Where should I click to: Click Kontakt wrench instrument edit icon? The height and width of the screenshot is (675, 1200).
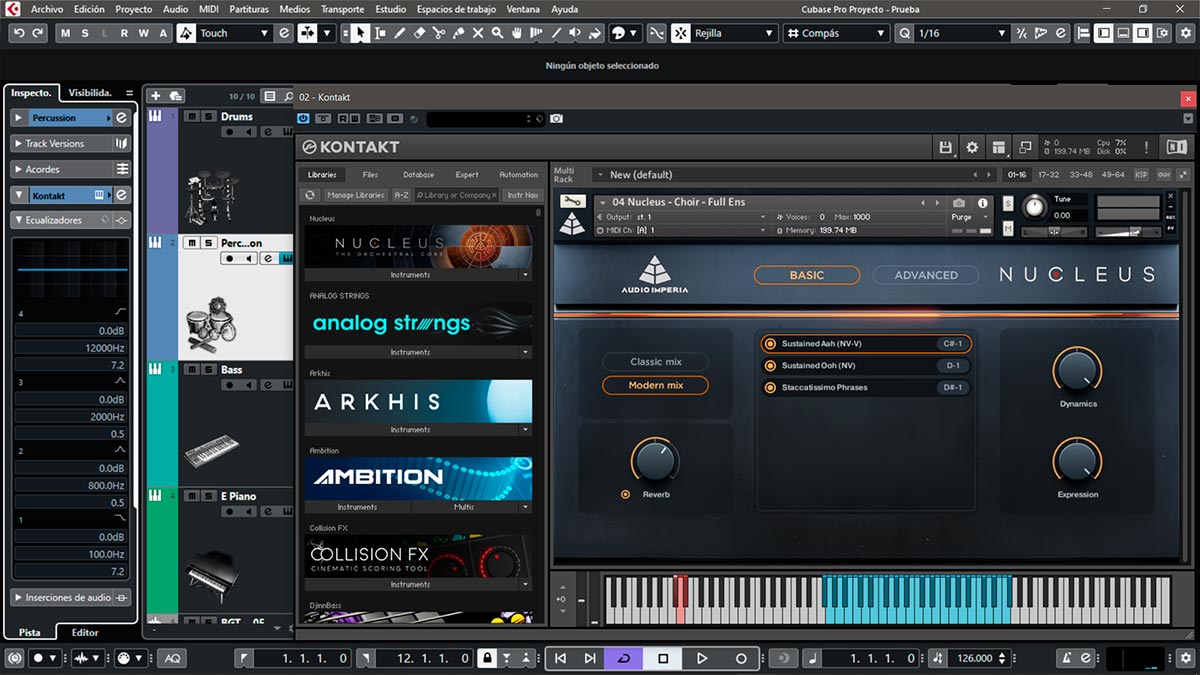(x=572, y=201)
